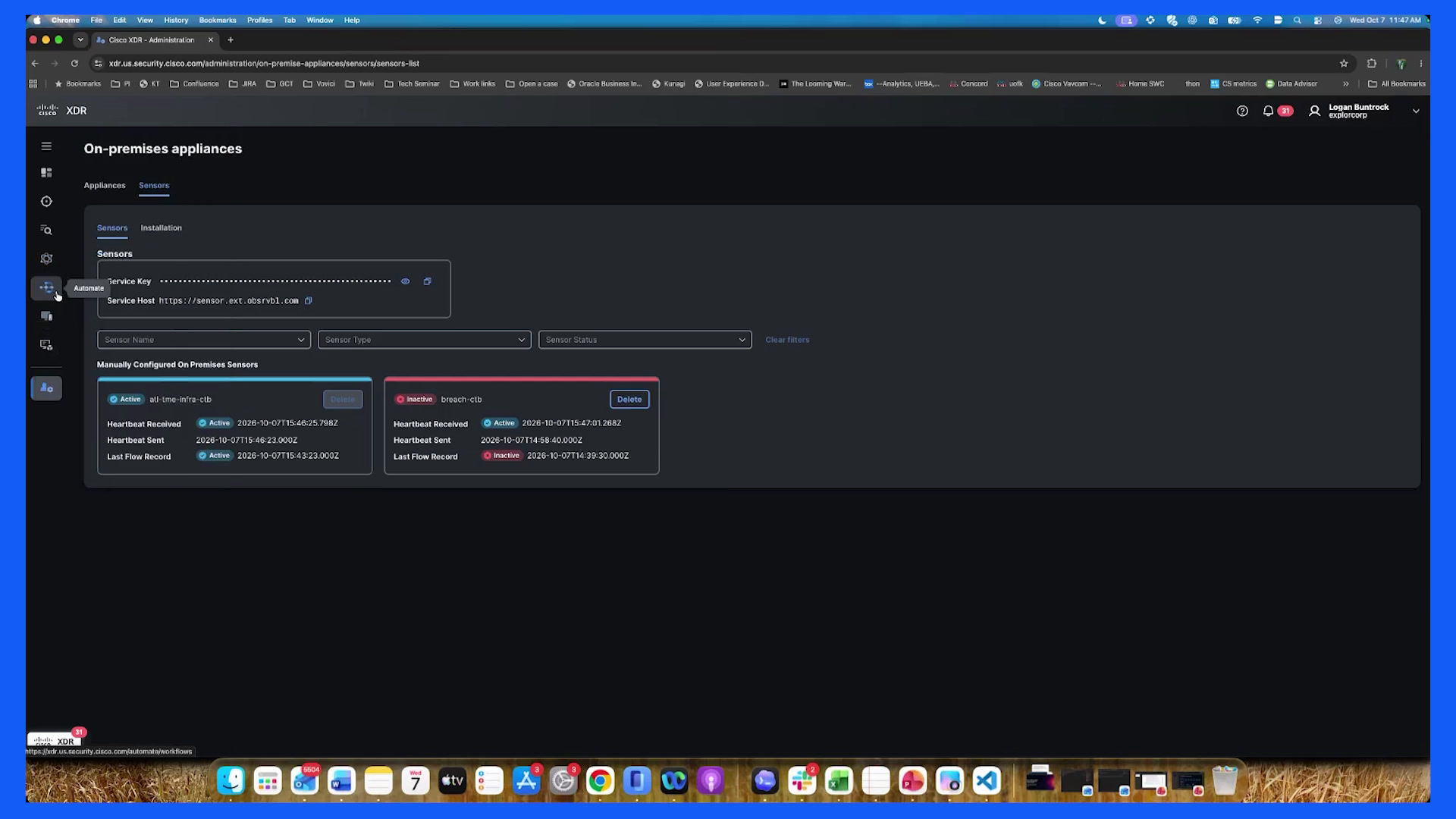Click the Chrome address bar URL
Viewport: 1456px width, 819px height.
point(264,64)
